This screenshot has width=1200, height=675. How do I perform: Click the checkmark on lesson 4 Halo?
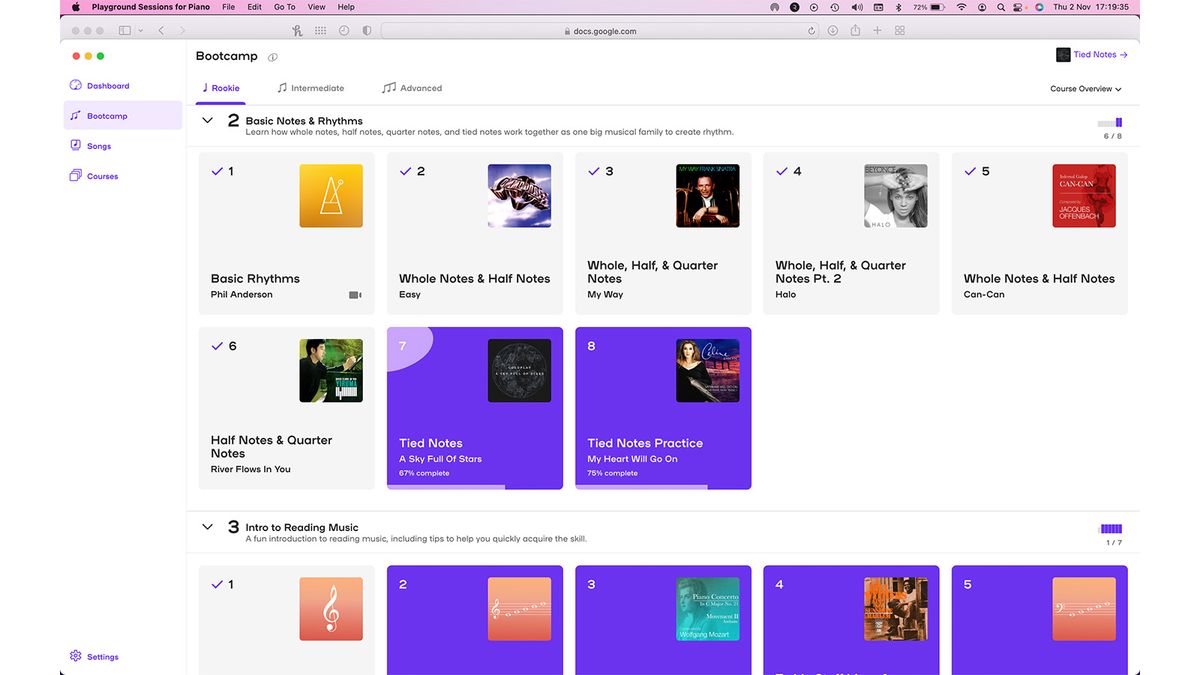(781, 171)
